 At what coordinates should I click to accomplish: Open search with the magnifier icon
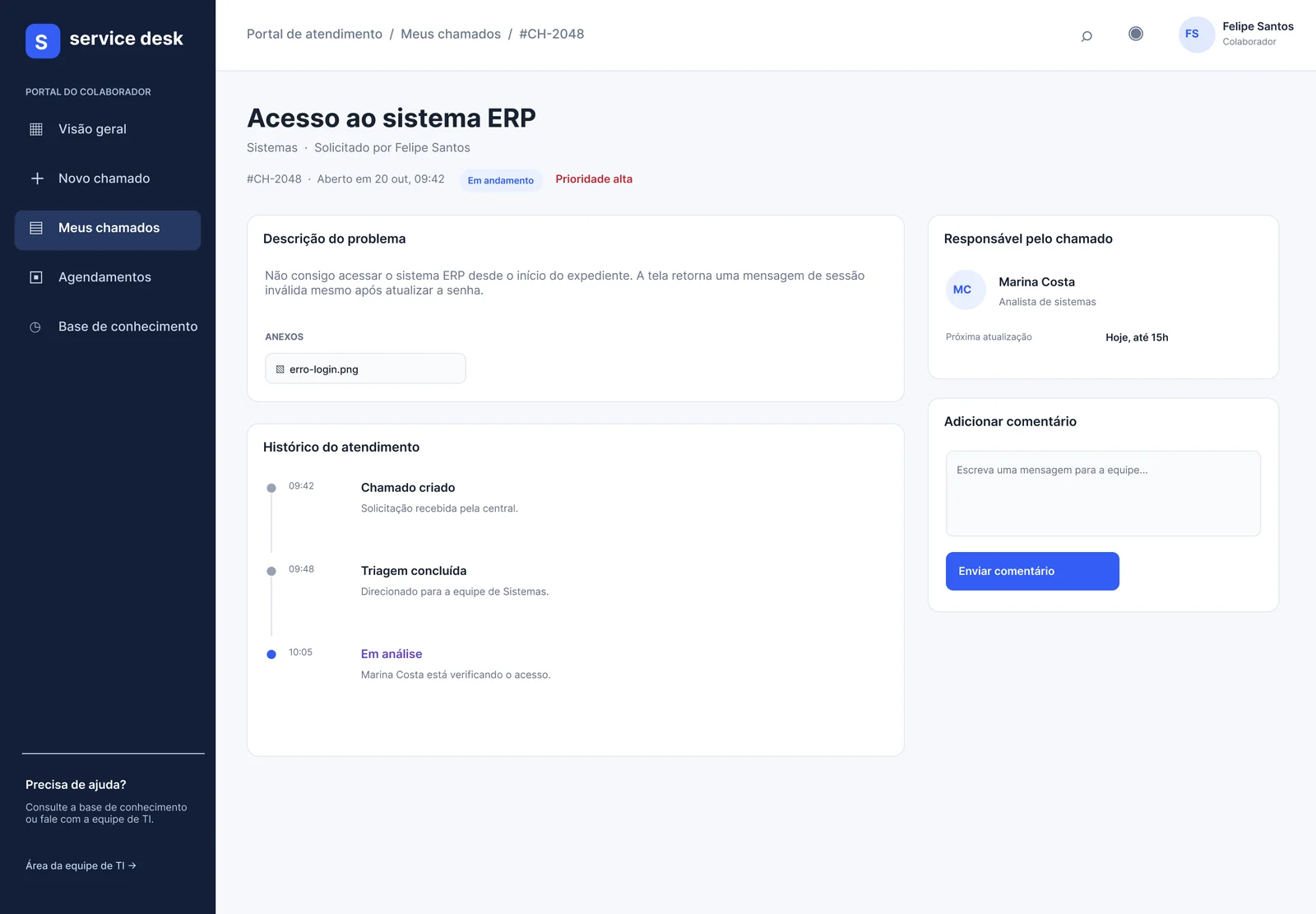pos(1087,35)
